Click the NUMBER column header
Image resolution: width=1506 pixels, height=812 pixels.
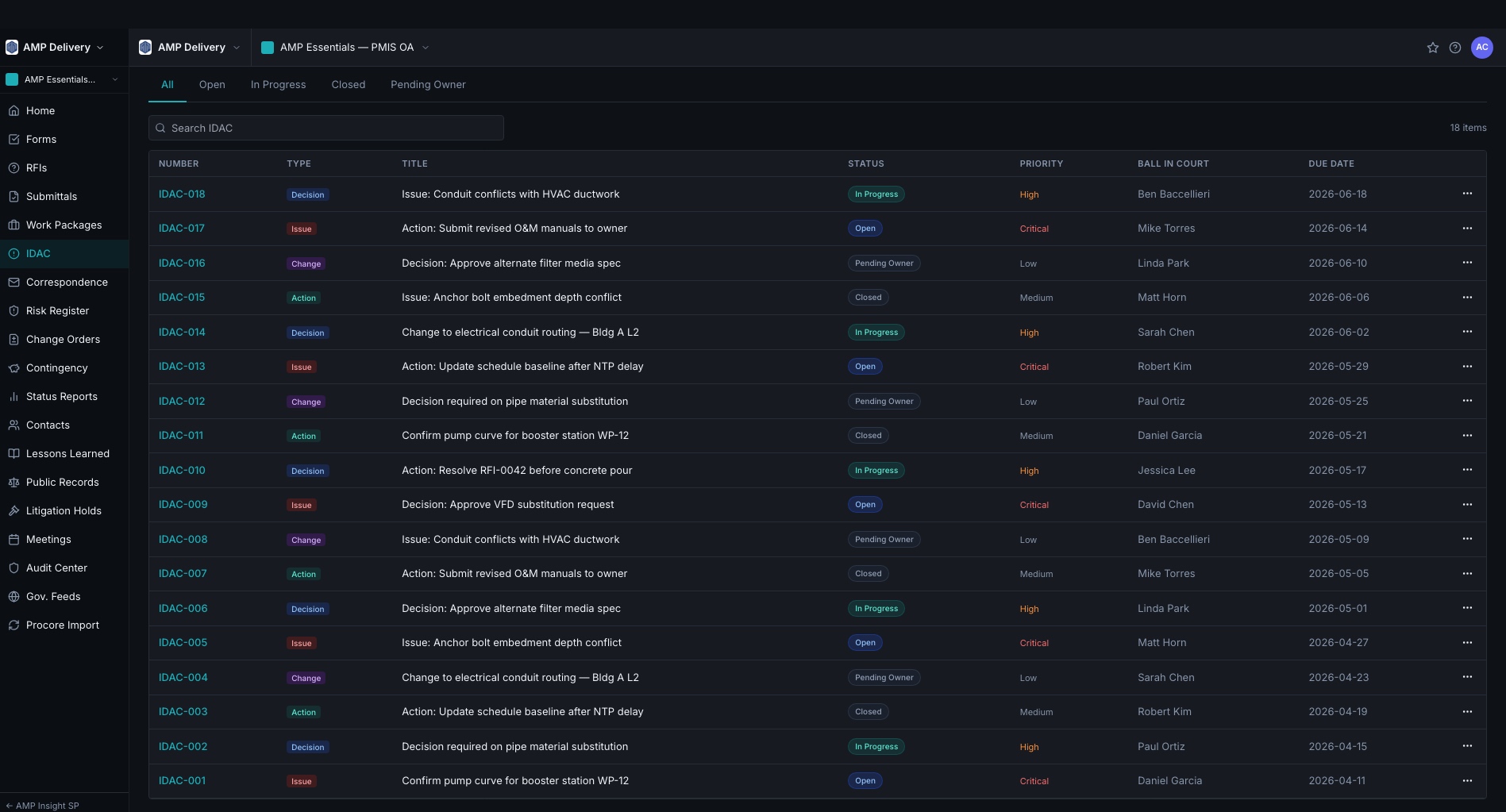click(x=179, y=164)
